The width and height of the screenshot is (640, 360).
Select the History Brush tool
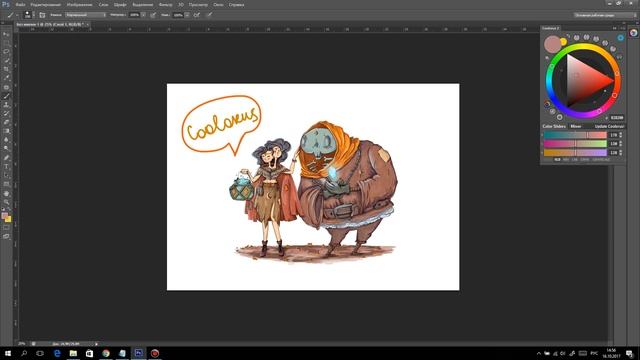(6, 113)
